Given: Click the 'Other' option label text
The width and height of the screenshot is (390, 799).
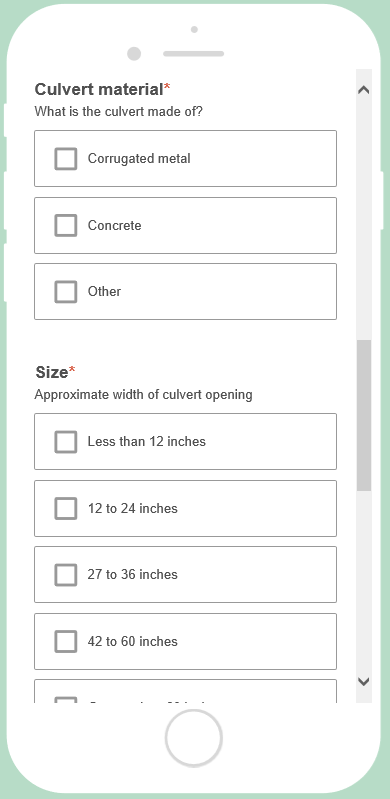Looking at the screenshot, I should pyautogui.click(x=105, y=291).
